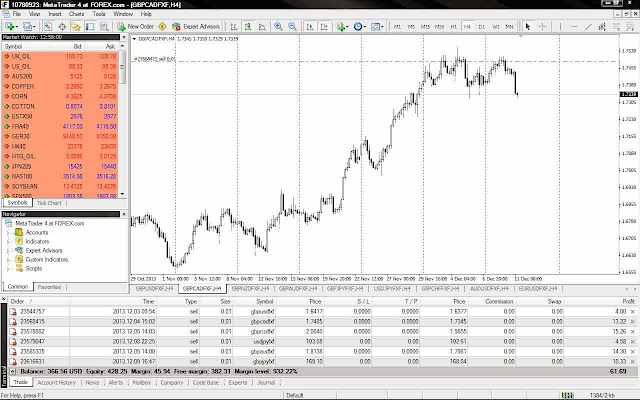The height and width of the screenshot is (400, 640).
Task: Close the Market Watch panel
Action: 123,37
